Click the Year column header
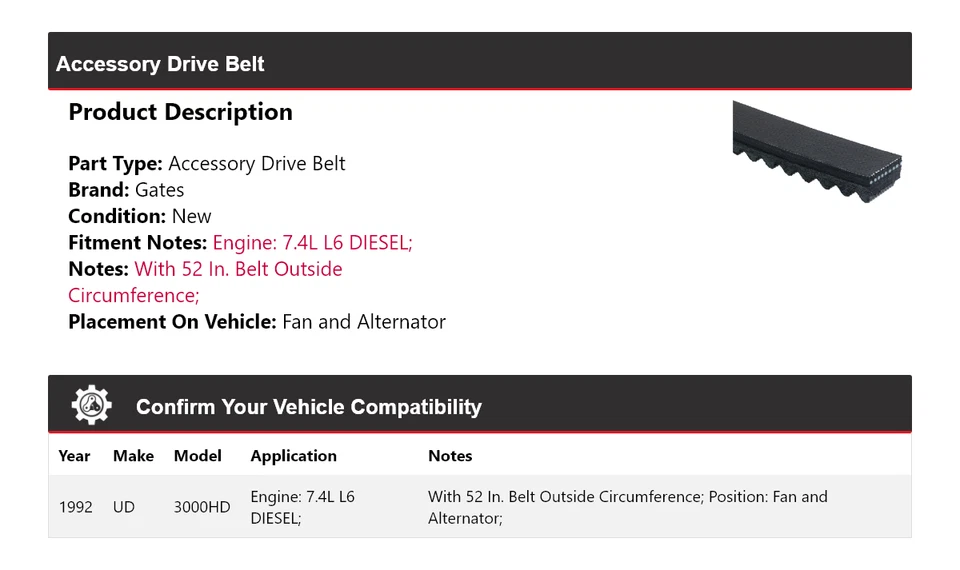The width and height of the screenshot is (960, 570). (x=74, y=456)
